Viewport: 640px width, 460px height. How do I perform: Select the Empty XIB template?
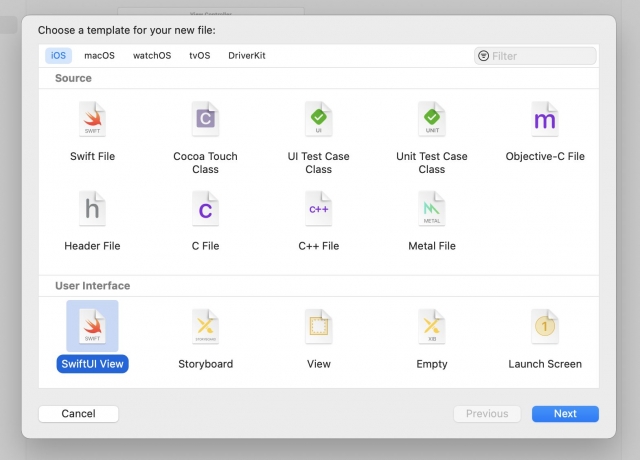[431, 328]
